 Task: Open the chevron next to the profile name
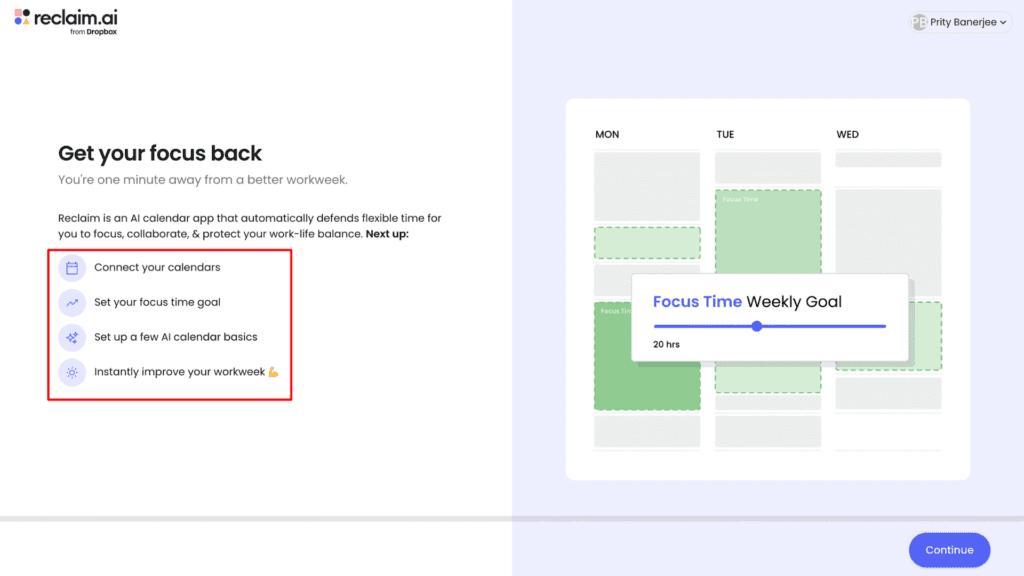(x=1003, y=21)
